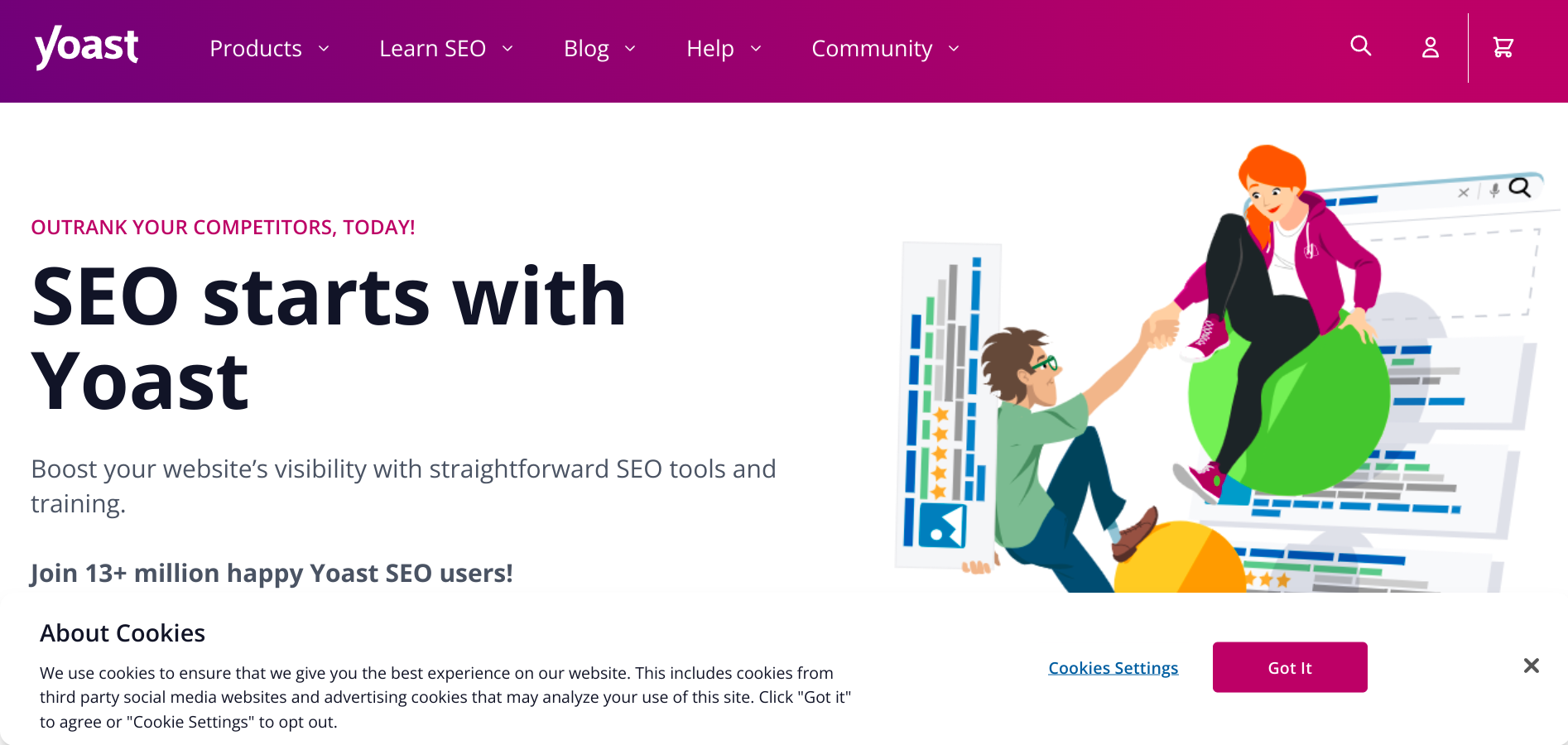Click the Got It button

click(x=1290, y=667)
